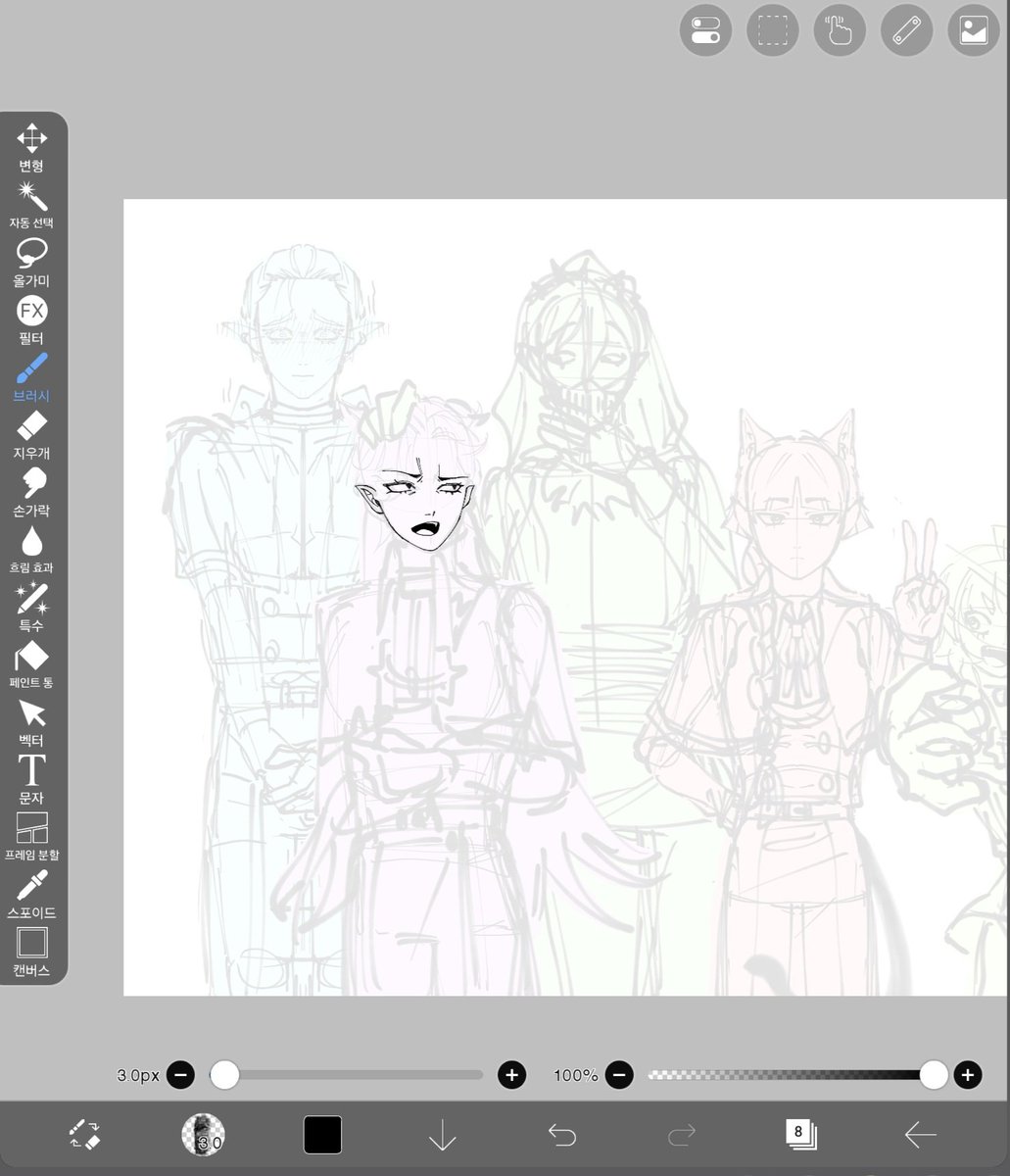Image resolution: width=1010 pixels, height=1176 pixels.
Task: Select the Transform (변형) tool
Action: tap(31, 148)
